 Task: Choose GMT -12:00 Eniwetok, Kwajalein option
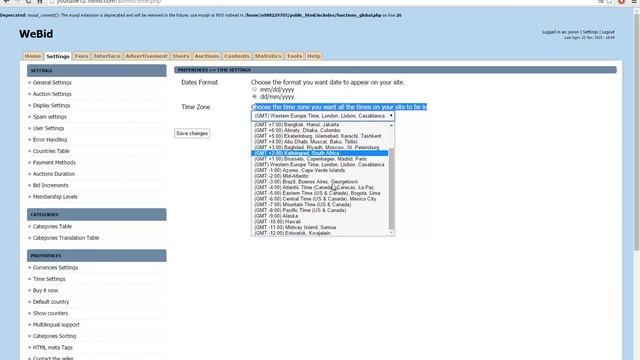coord(320,233)
